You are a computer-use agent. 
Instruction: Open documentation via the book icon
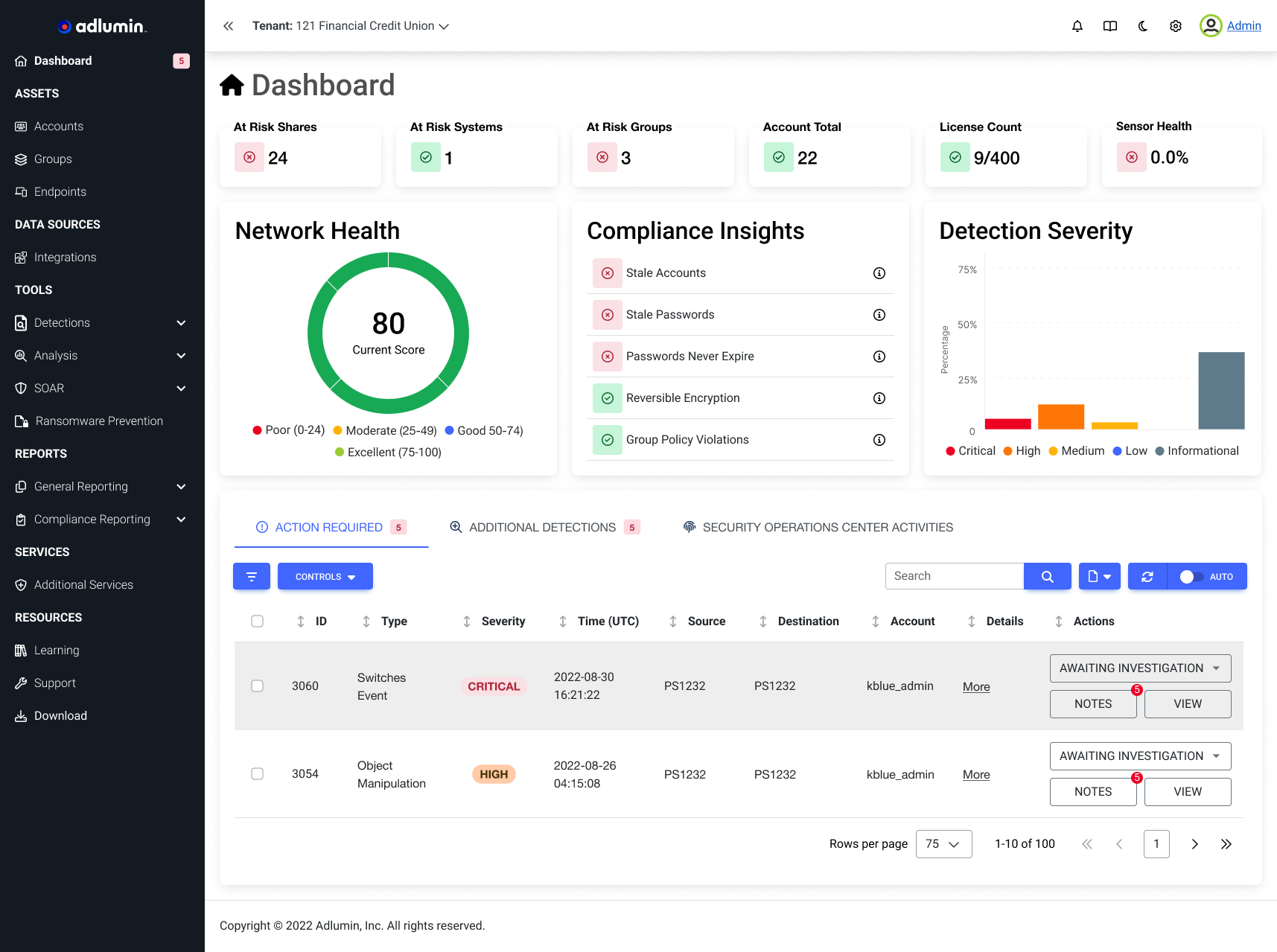(1109, 25)
